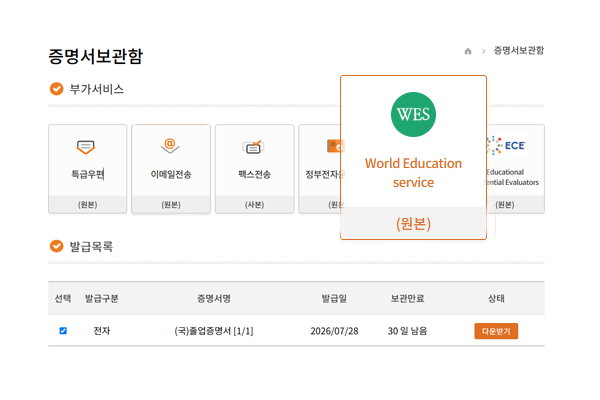Click the 발급일 column header
Screen dimensions: 600x400
click(x=334, y=299)
